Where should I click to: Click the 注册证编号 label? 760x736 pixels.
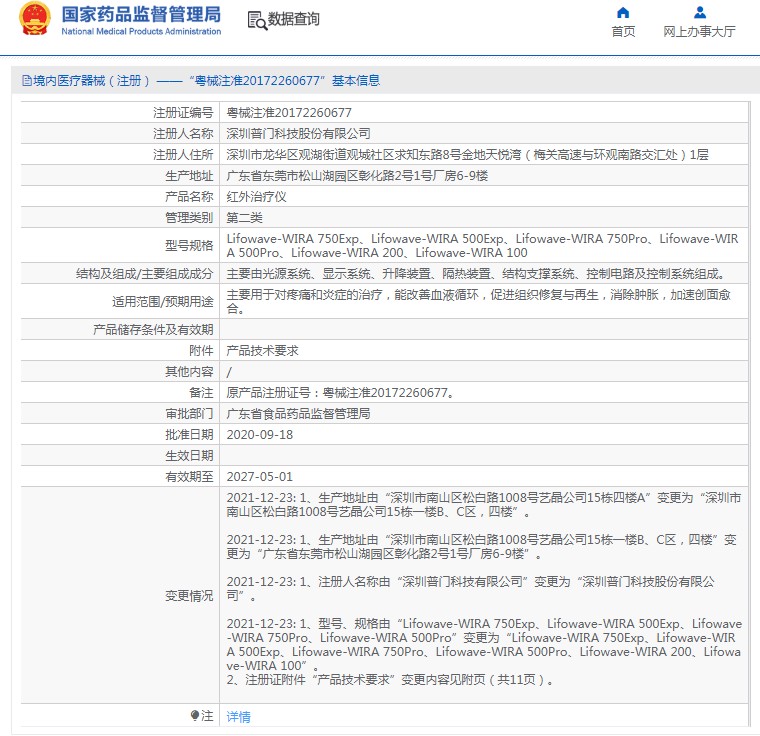[183, 112]
